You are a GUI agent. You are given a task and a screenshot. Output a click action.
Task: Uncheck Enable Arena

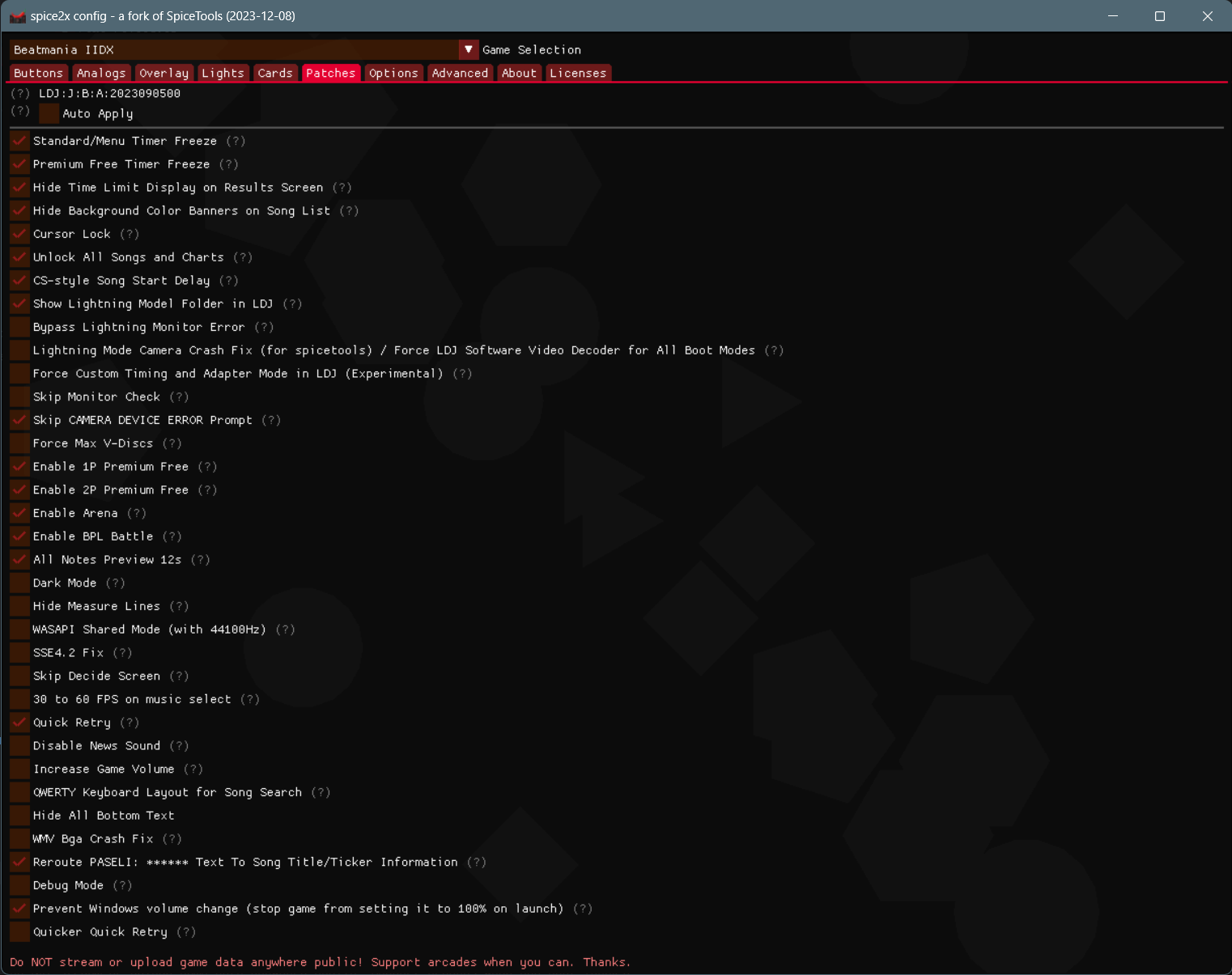pos(19,514)
